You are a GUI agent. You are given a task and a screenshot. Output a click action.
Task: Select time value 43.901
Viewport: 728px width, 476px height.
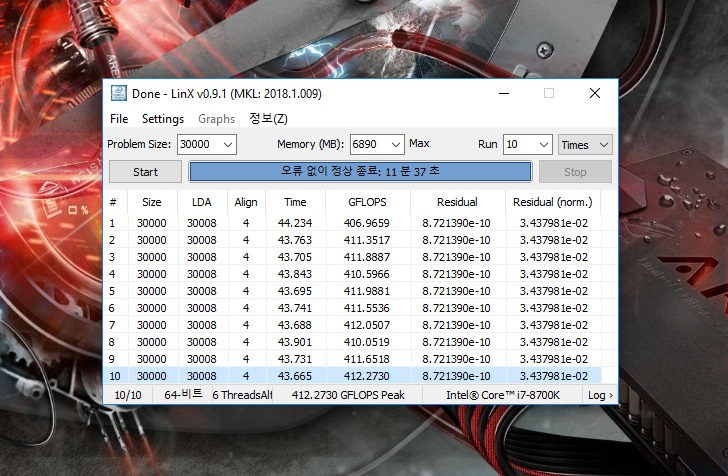coord(295,342)
